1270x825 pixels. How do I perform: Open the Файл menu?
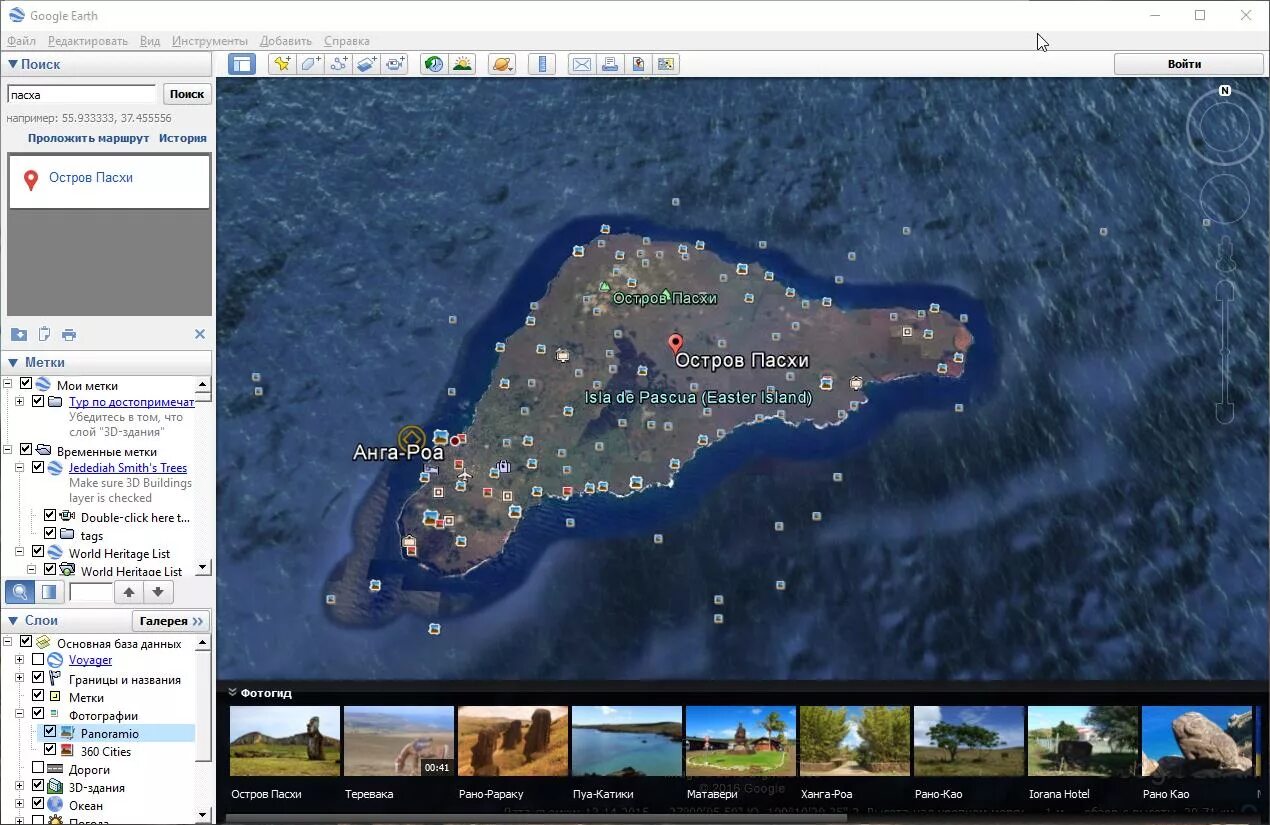tap(21, 41)
